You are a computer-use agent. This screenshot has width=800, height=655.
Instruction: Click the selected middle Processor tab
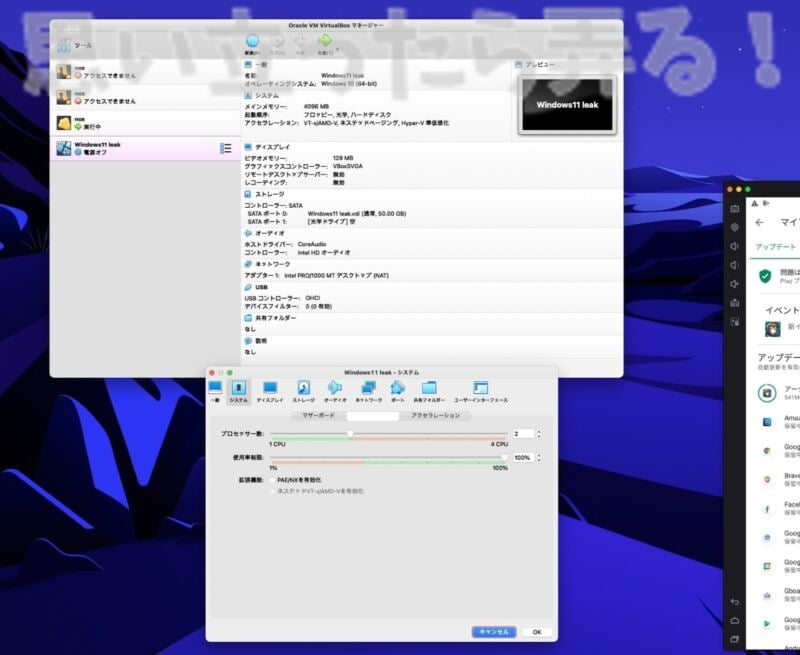372,416
